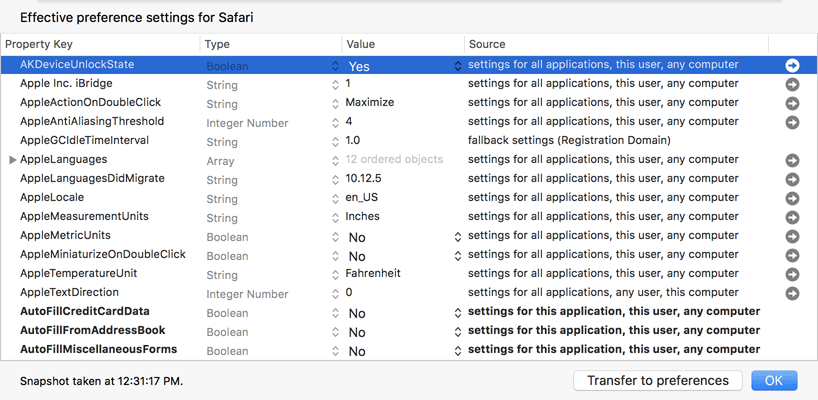
Task: Click the 10.12.5 value cell
Action: (x=364, y=178)
